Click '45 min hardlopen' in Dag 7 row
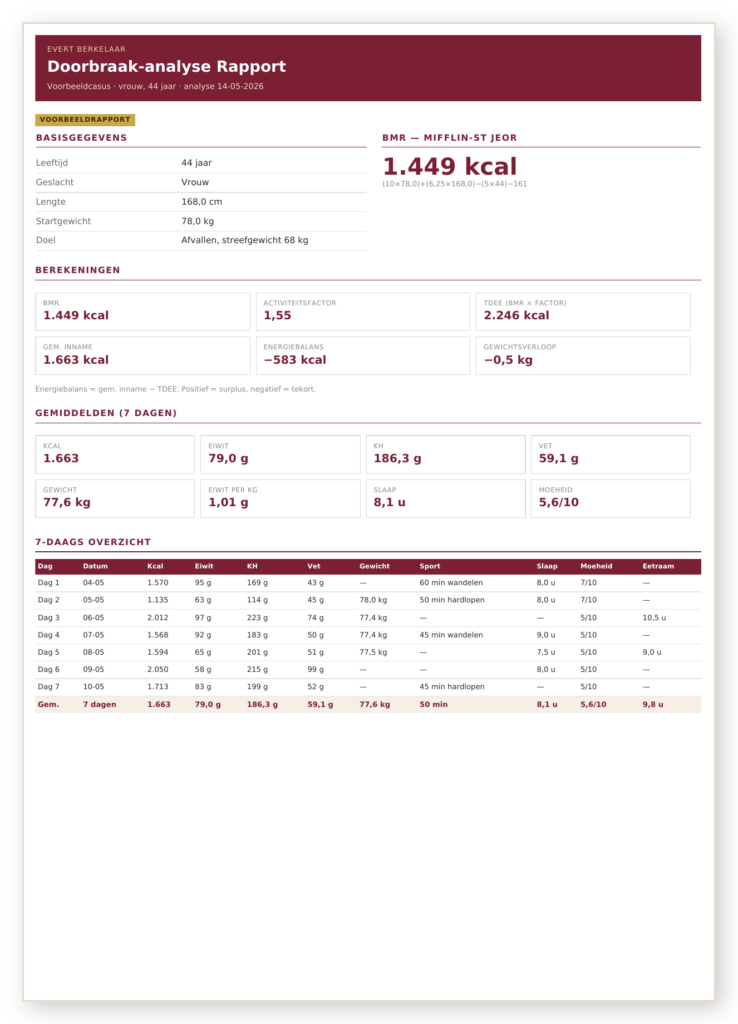The height and width of the screenshot is (1024, 738). 452,686
